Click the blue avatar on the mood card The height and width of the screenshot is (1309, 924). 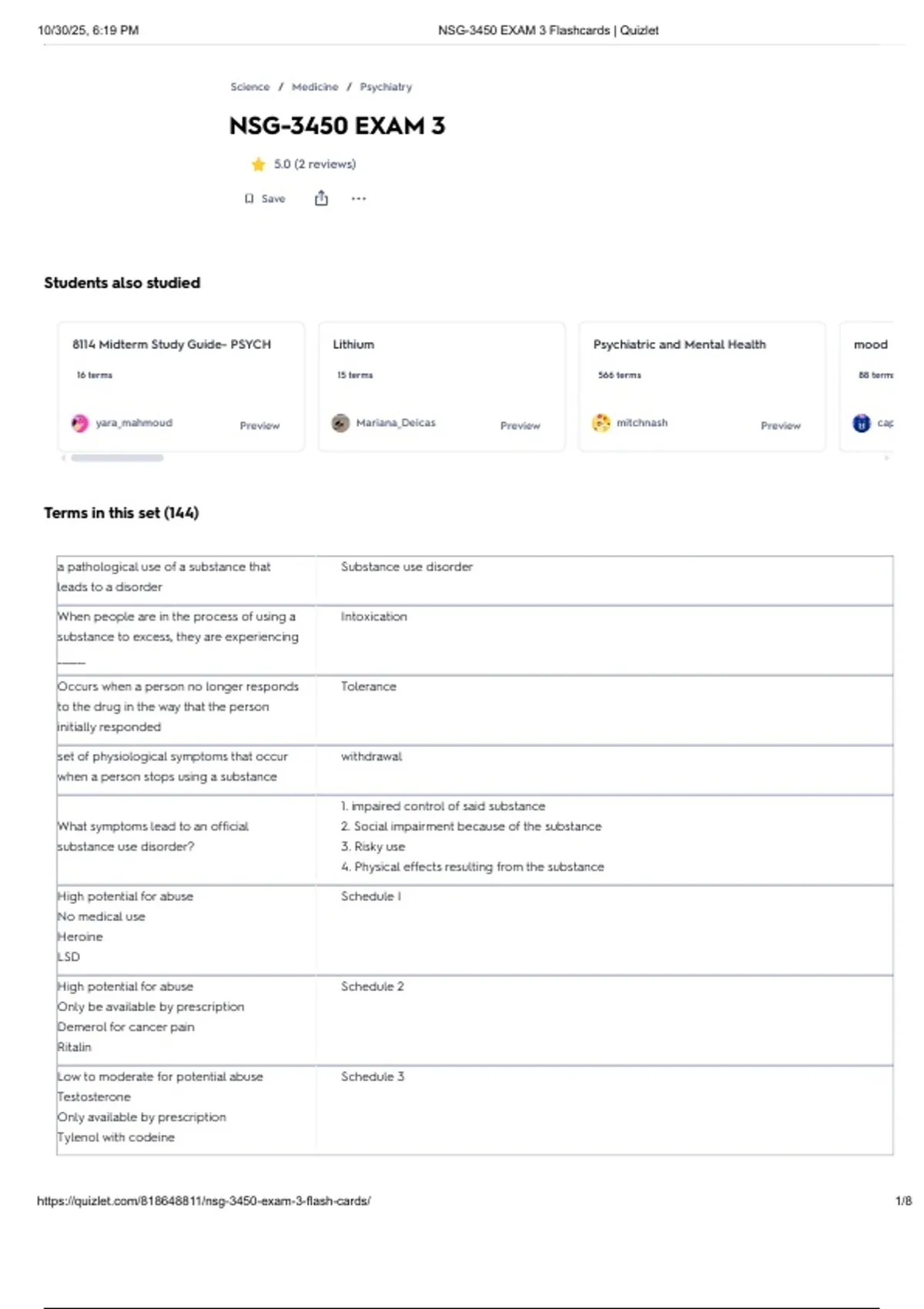coord(862,423)
